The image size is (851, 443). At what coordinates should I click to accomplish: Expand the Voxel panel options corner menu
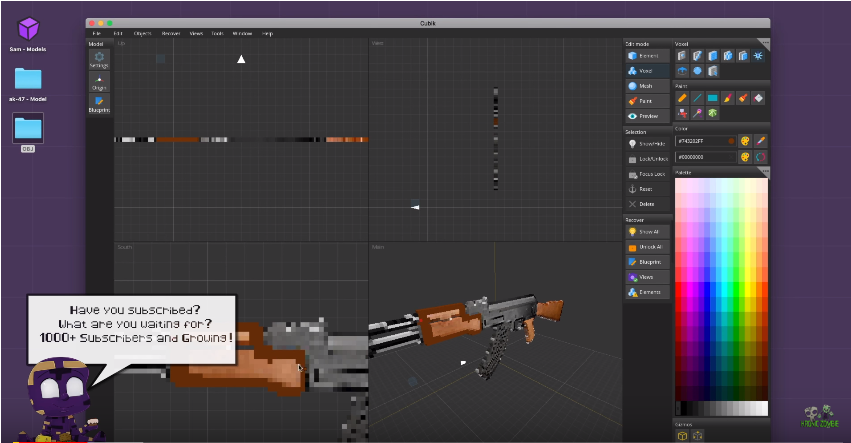pyautogui.click(x=764, y=44)
